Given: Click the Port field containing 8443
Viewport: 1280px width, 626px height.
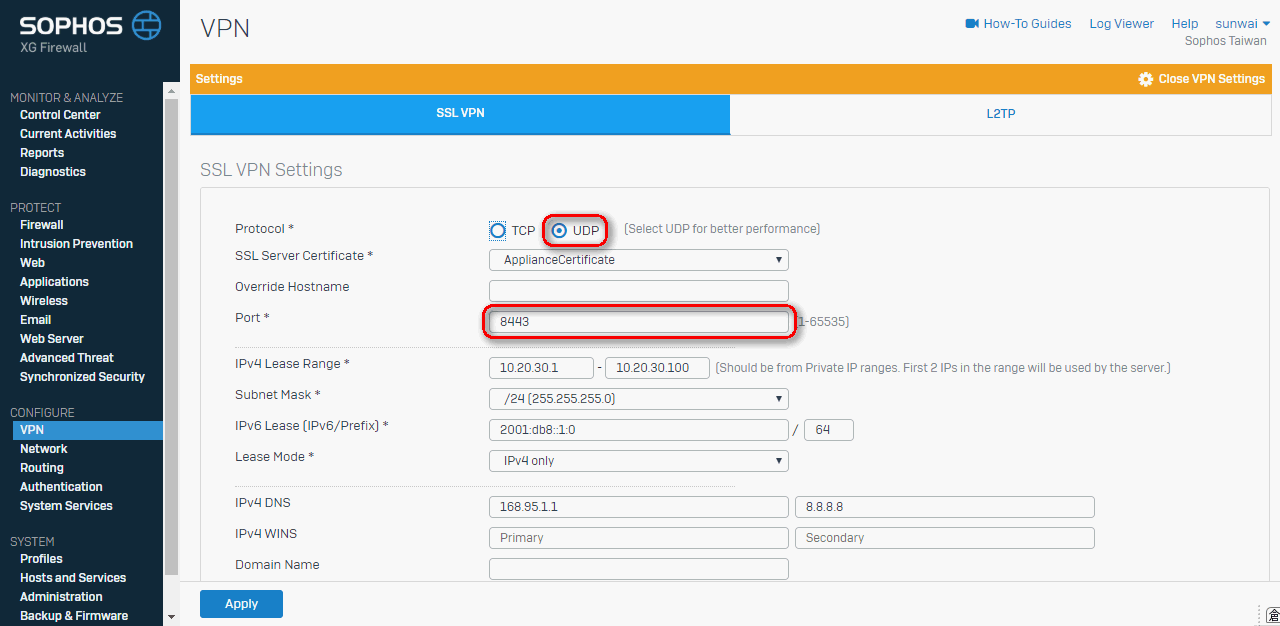Looking at the screenshot, I should (639, 322).
